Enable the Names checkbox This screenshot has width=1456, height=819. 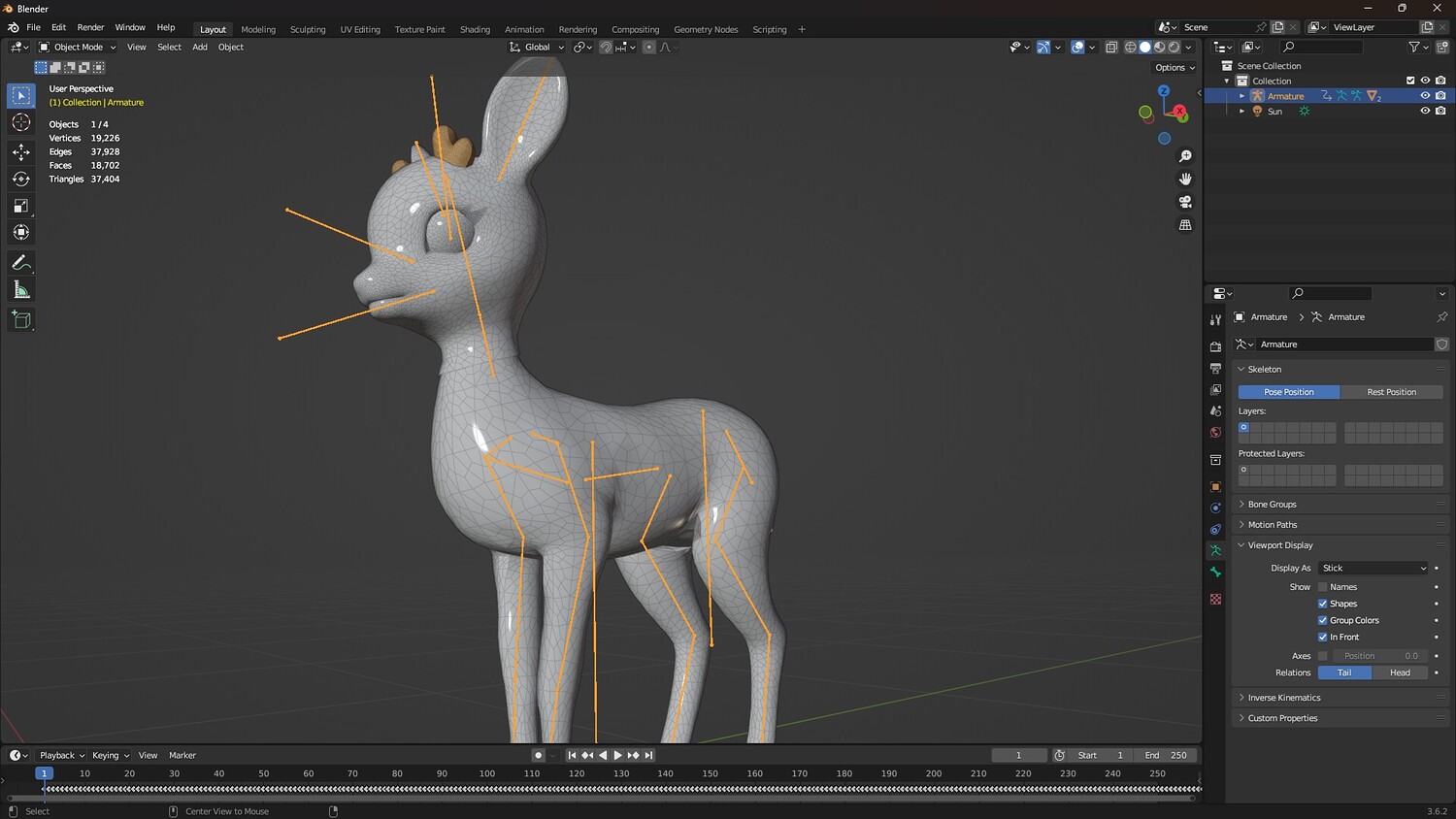coord(1322,587)
